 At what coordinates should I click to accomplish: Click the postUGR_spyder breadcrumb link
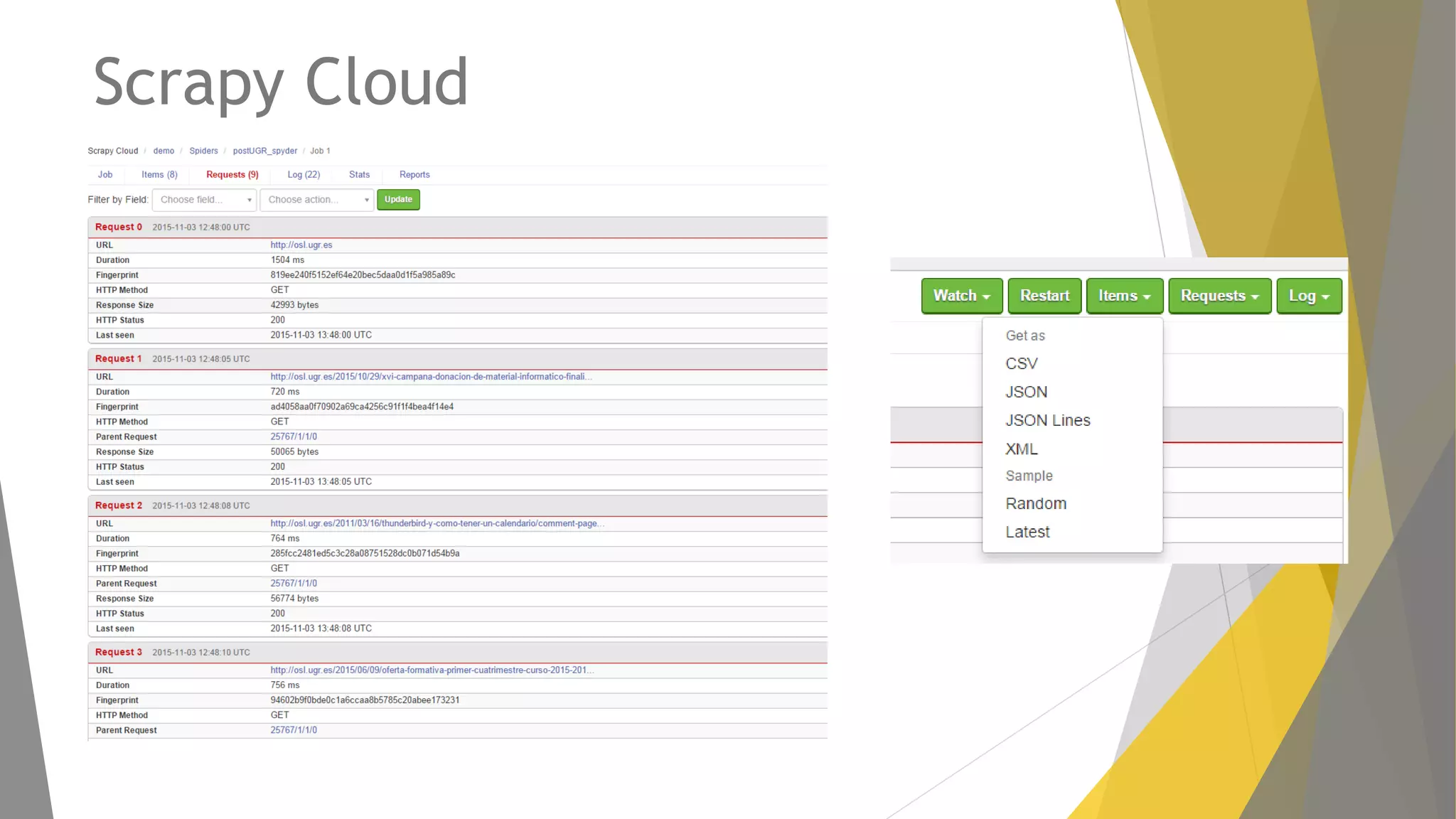tap(265, 151)
